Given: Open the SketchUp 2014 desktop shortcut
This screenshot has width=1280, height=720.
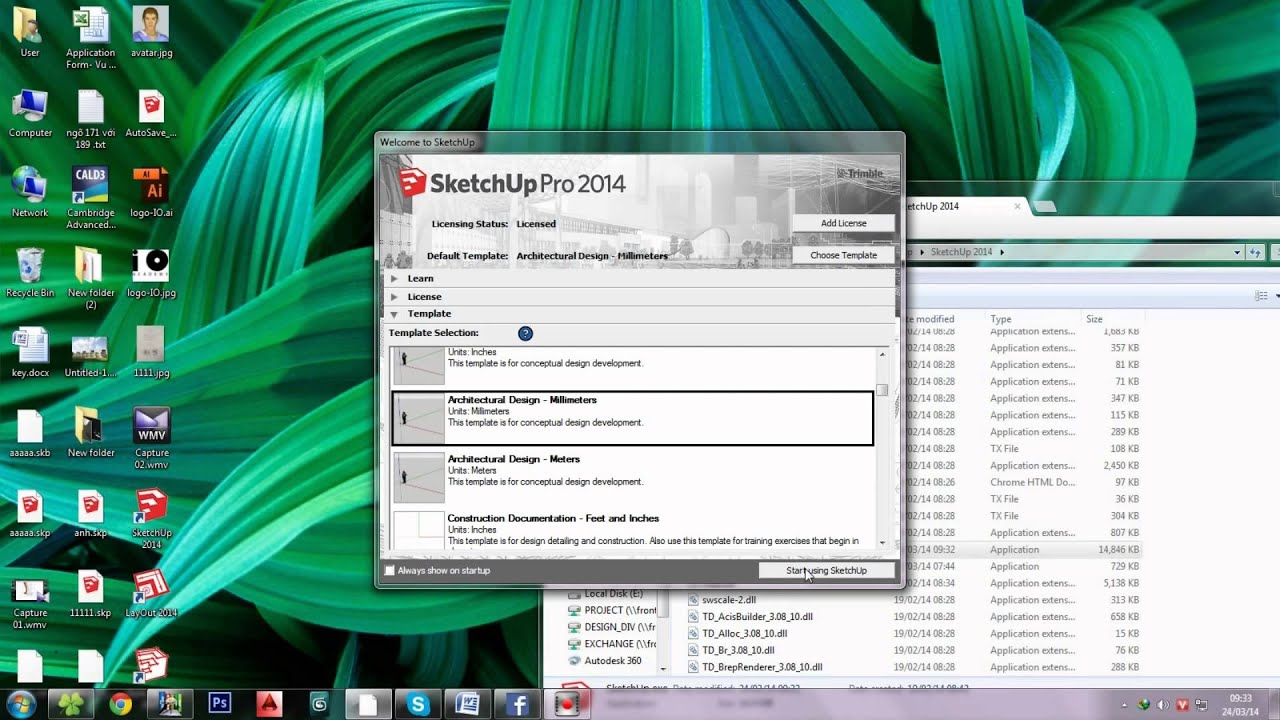Looking at the screenshot, I should [x=152, y=519].
